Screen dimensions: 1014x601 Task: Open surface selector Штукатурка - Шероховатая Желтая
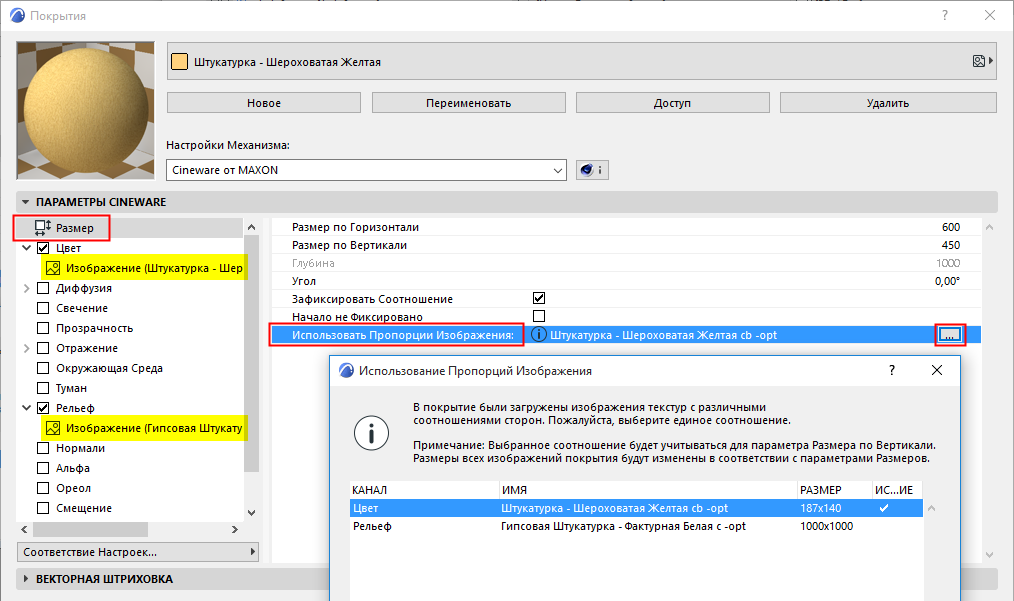point(581,61)
